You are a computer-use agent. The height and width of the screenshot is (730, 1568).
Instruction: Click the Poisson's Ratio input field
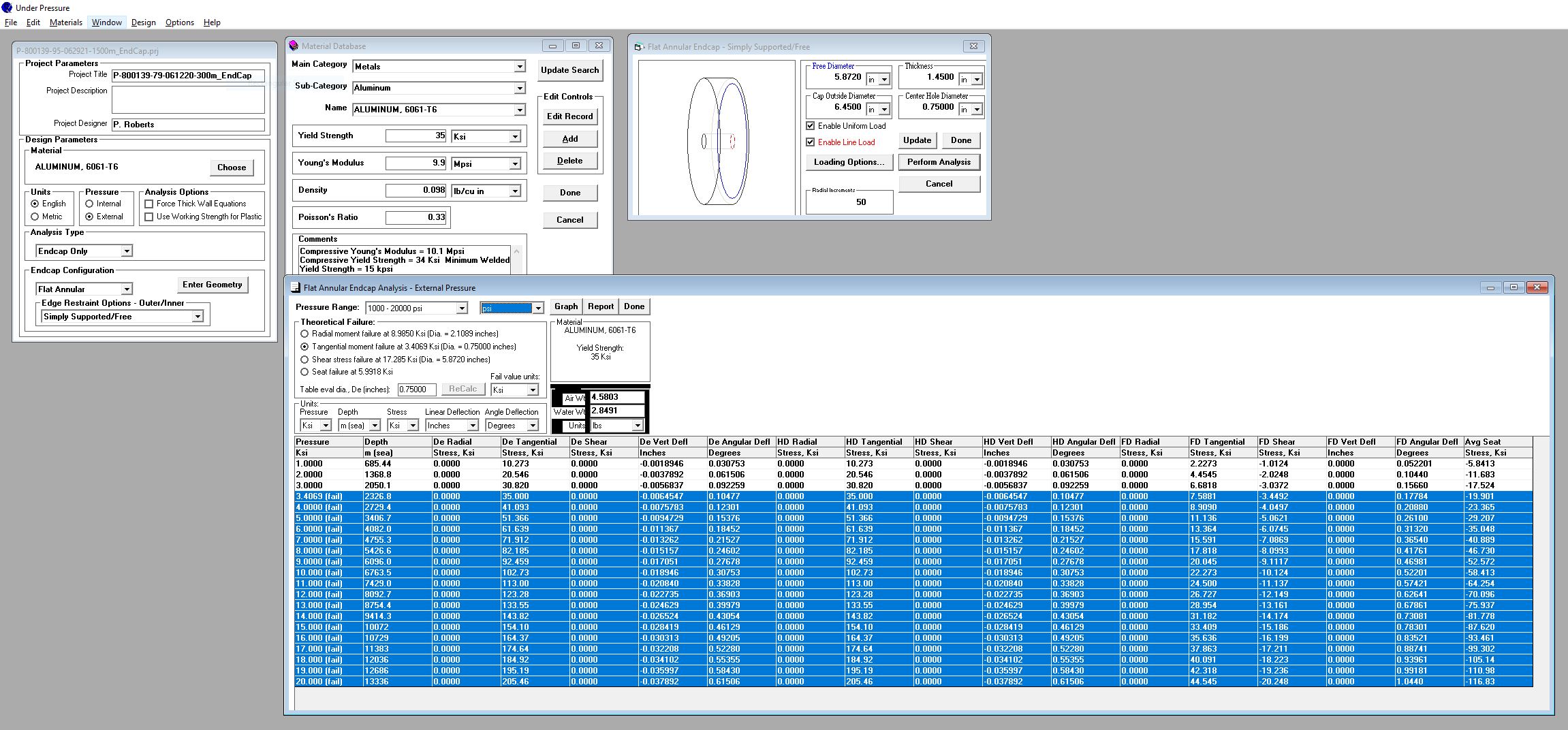[416, 217]
